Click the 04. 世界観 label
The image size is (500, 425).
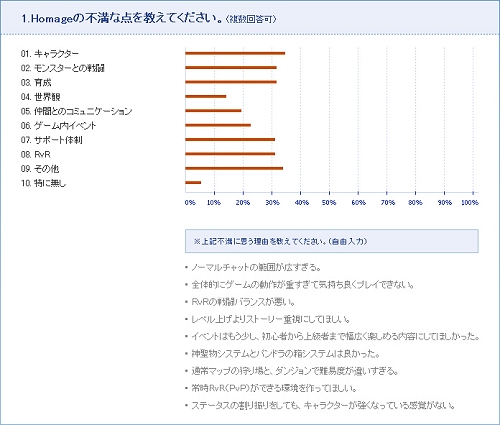coord(40,97)
